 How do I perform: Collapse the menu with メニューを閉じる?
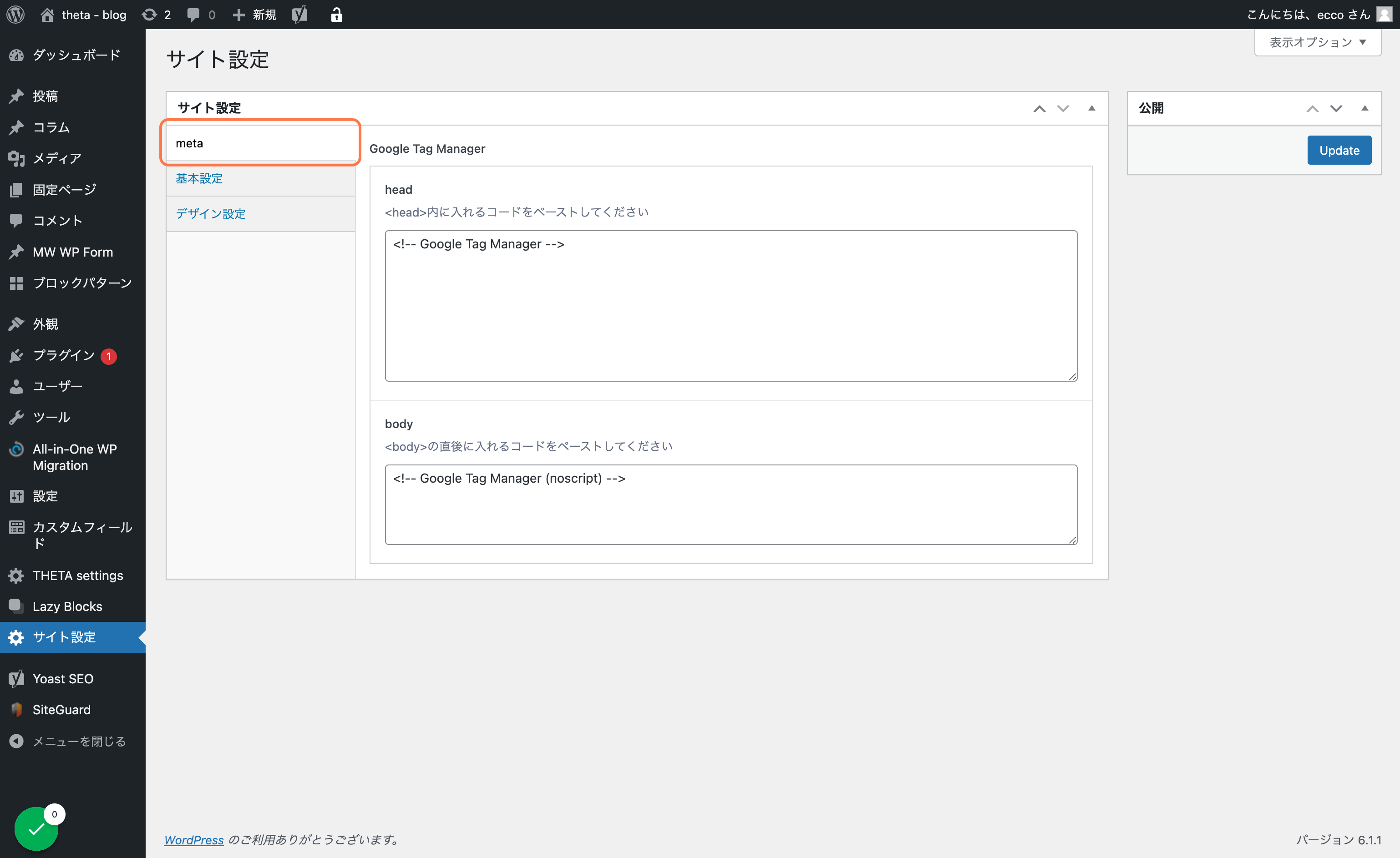click(73, 741)
